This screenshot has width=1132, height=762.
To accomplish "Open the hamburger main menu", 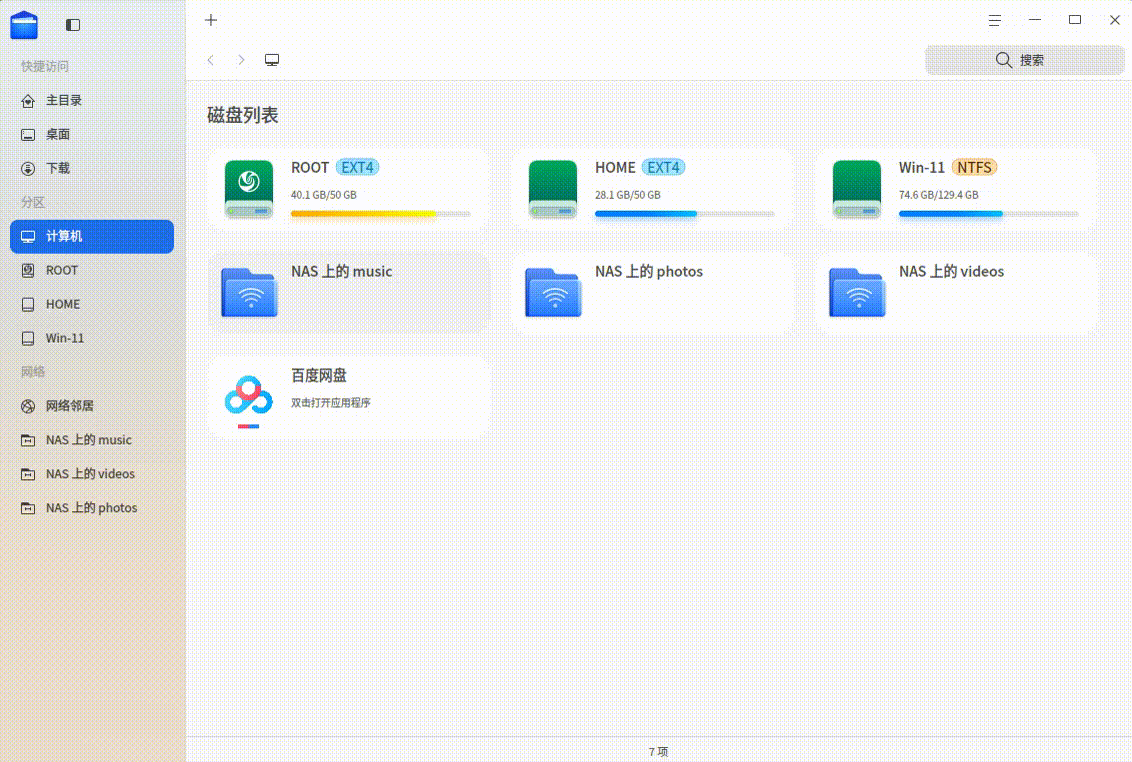I will [995, 20].
